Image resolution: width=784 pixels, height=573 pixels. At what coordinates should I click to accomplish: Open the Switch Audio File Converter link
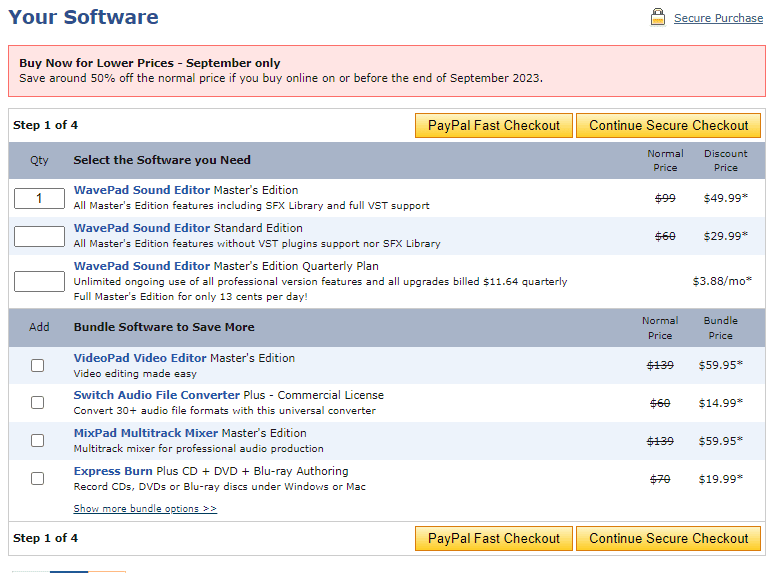[156, 395]
